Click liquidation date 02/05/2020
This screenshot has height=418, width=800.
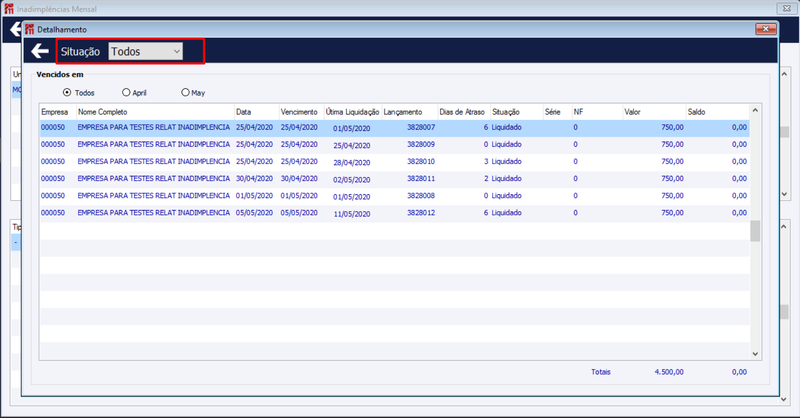pyautogui.click(x=352, y=180)
